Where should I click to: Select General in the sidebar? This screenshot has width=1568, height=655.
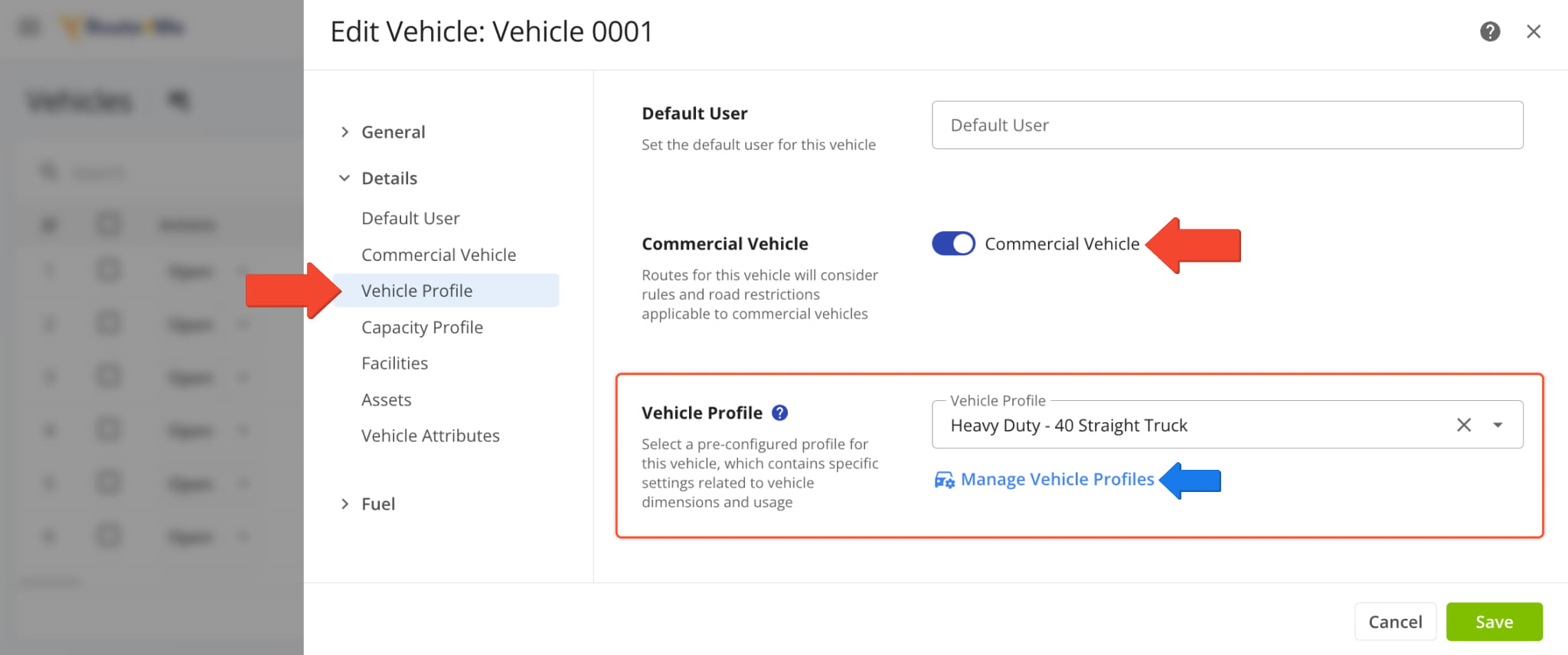pyautogui.click(x=393, y=132)
